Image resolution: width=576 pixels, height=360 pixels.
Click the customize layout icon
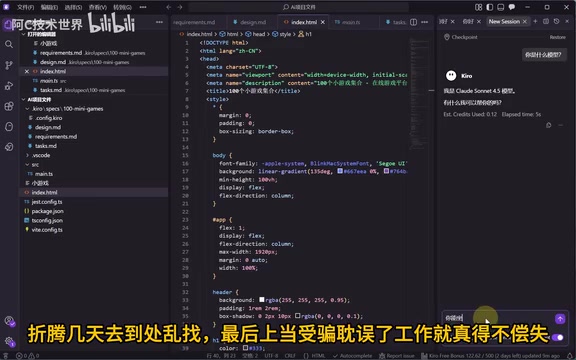[478, 7]
